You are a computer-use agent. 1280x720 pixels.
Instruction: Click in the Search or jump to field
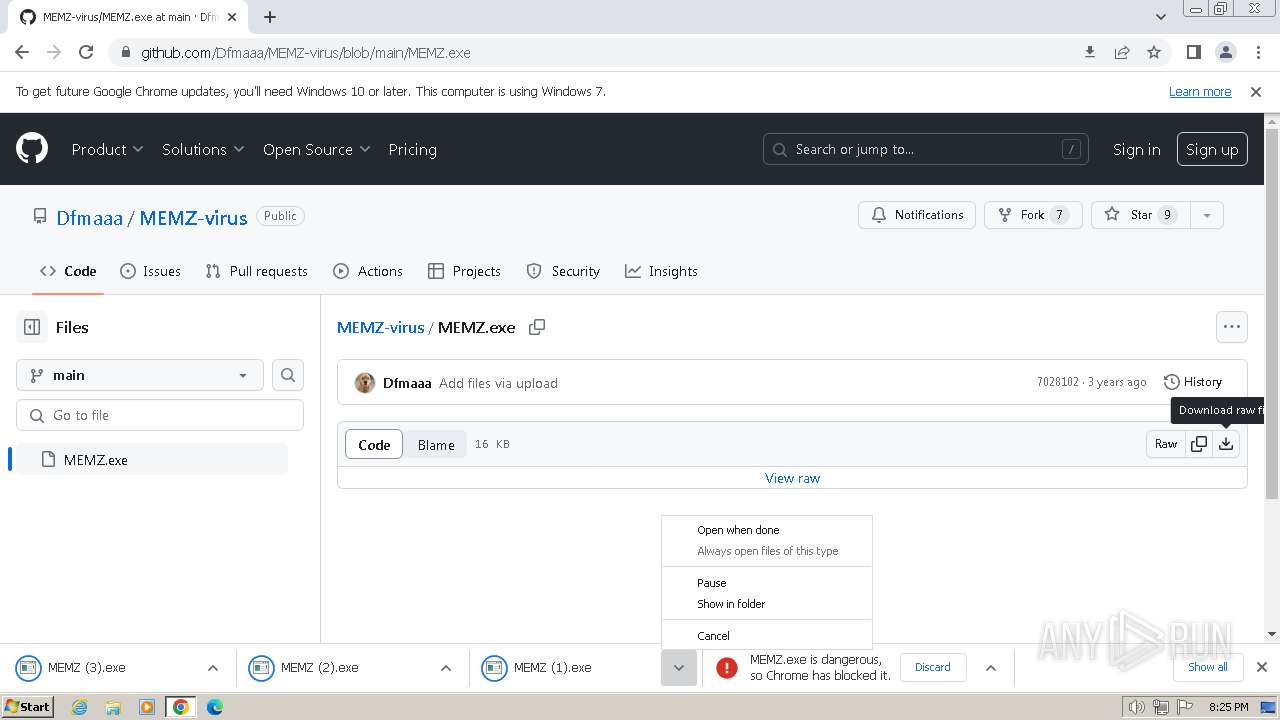coord(925,149)
